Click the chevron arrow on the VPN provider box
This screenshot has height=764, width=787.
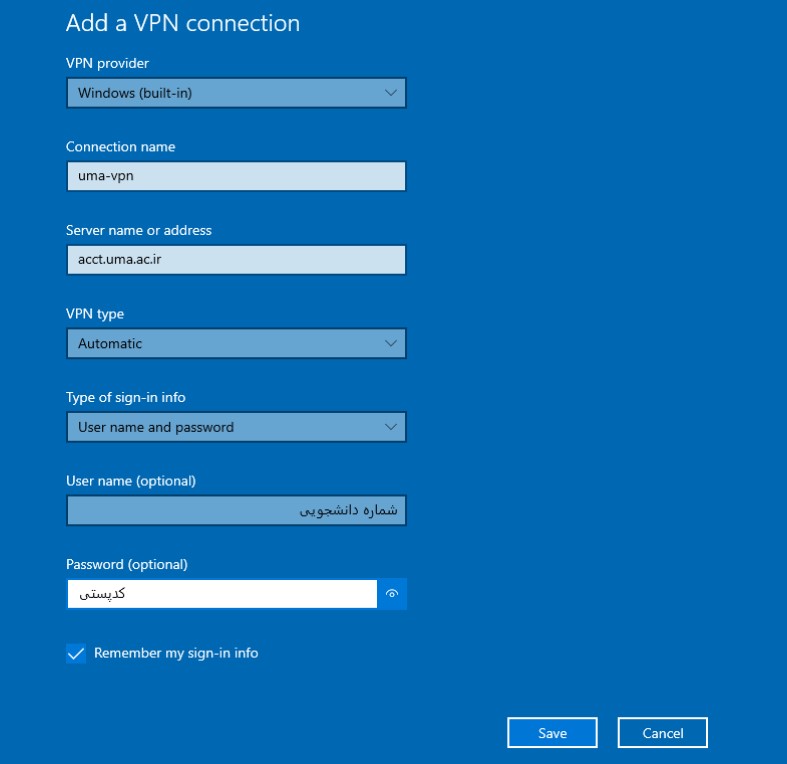pyautogui.click(x=390, y=93)
